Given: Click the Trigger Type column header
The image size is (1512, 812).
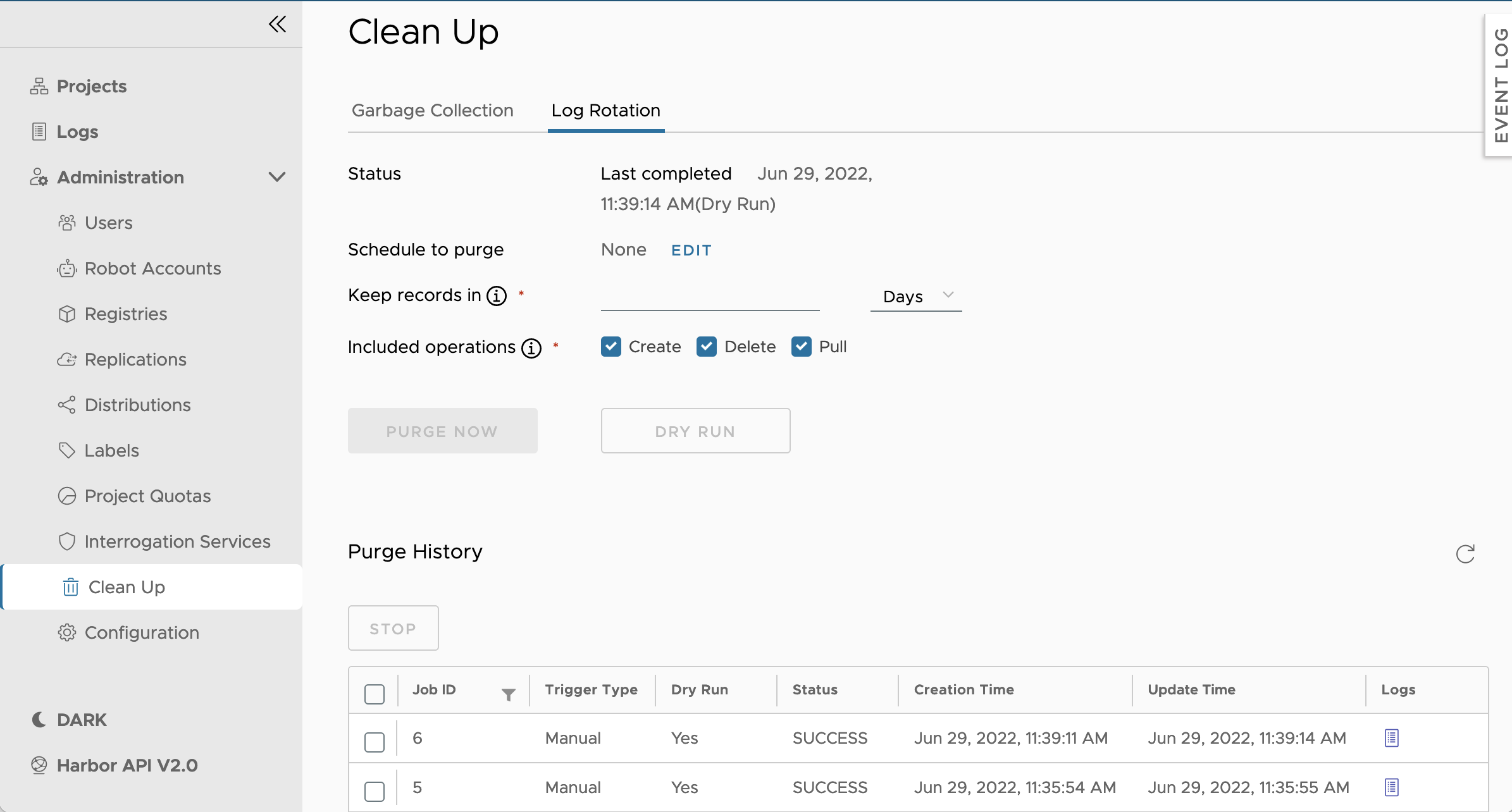Looking at the screenshot, I should [x=592, y=689].
